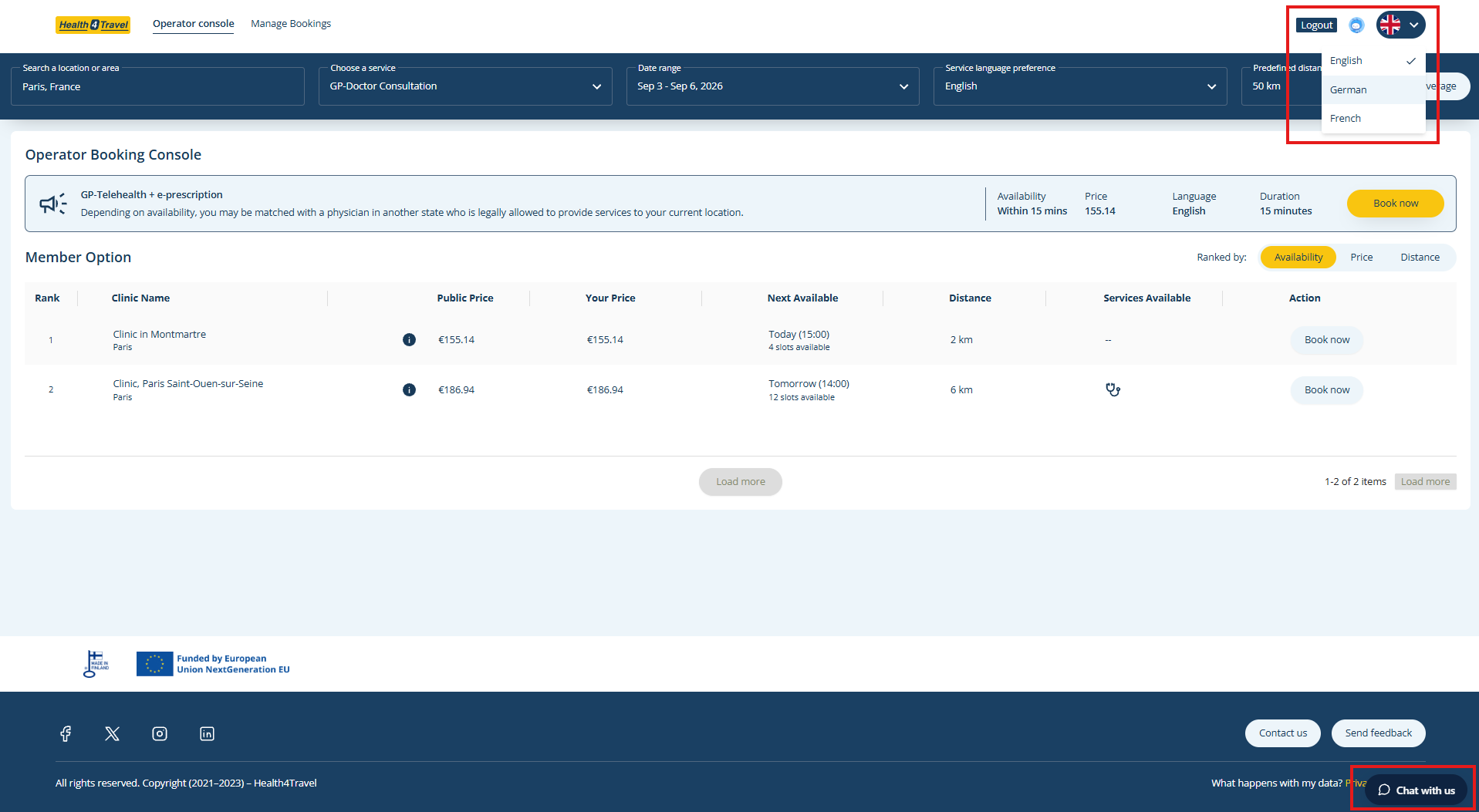Click the Logout button
Viewport: 1479px width, 812px height.
point(1316,25)
